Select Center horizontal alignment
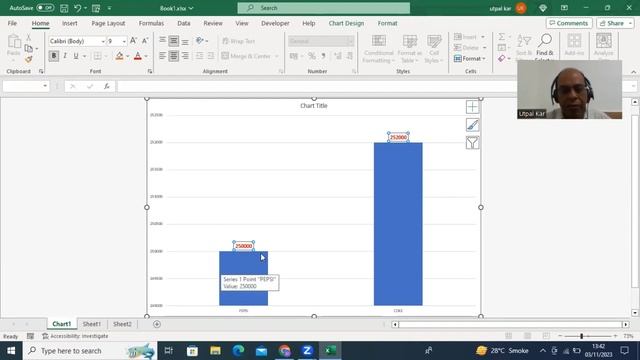 click(x=173, y=56)
